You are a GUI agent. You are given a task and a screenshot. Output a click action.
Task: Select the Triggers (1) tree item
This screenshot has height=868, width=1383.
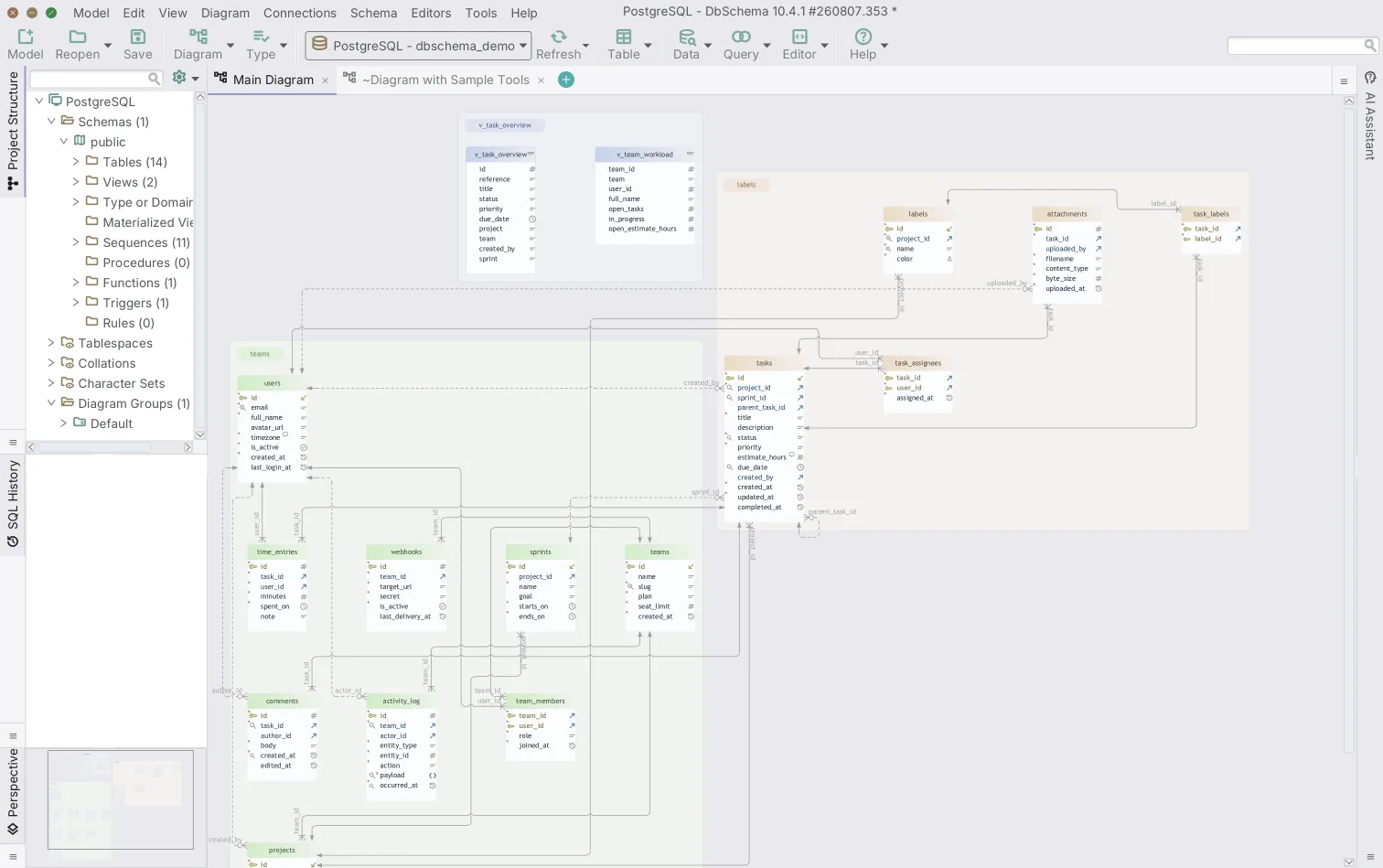tap(135, 303)
